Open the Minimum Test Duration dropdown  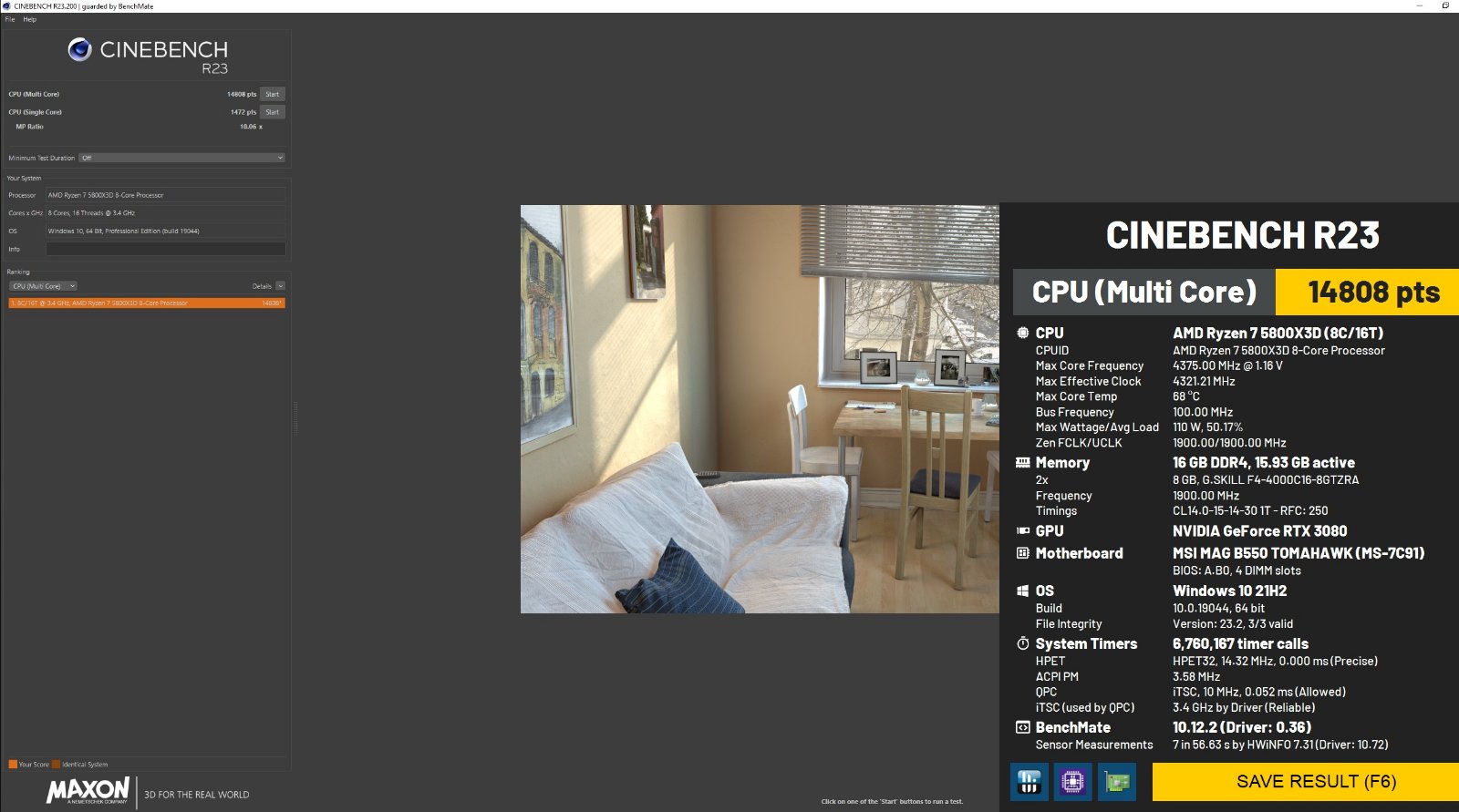182,158
